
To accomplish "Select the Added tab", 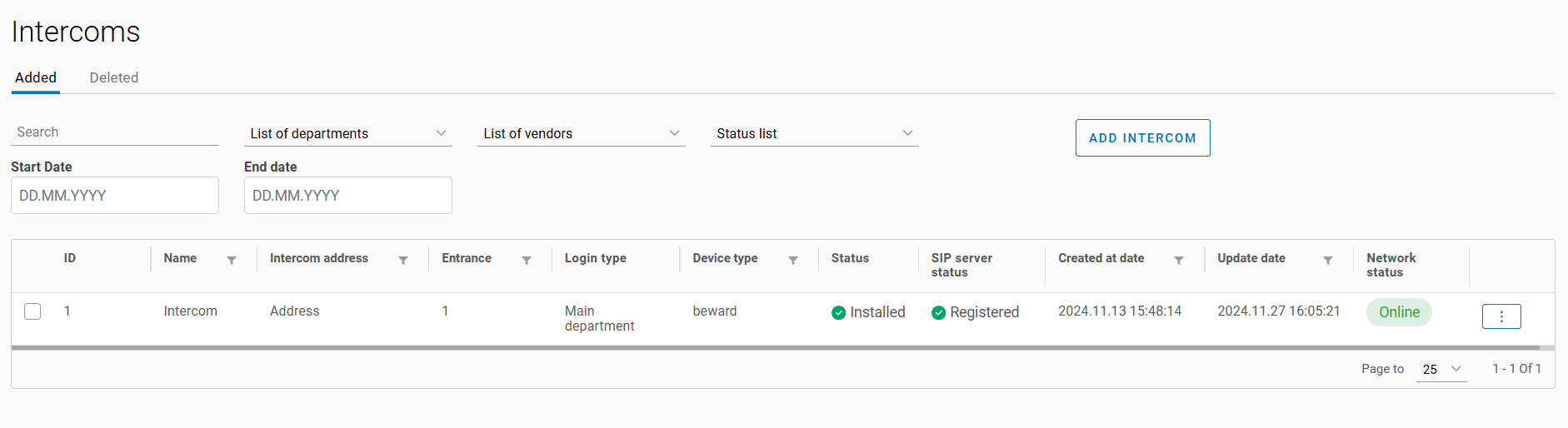I will point(36,77).
